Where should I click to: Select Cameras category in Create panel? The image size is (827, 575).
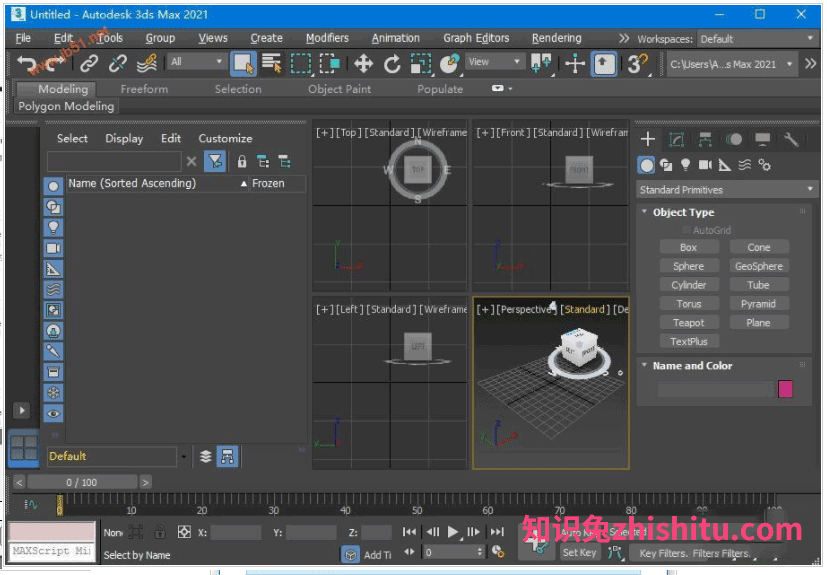[x=705, y=165]
